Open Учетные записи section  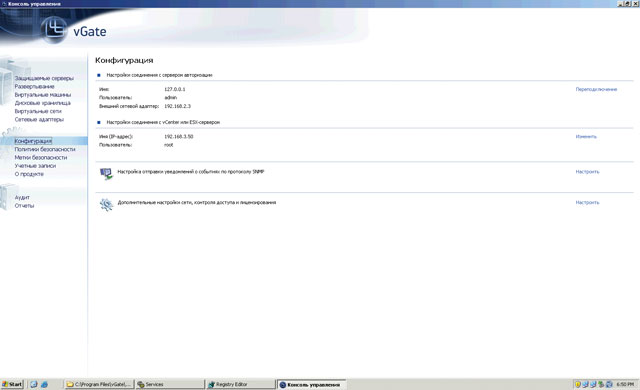[x=35, y=166]
